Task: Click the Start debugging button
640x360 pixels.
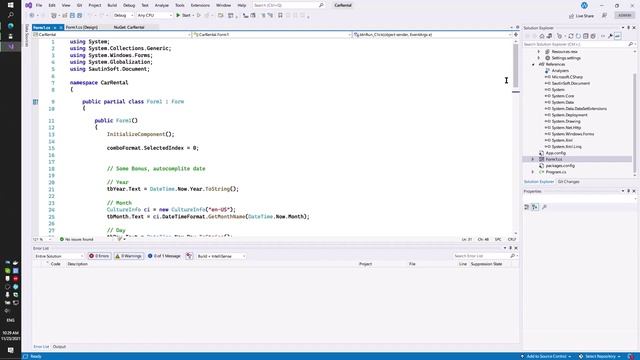Action: pyautogui.click(x=184, y=15)
